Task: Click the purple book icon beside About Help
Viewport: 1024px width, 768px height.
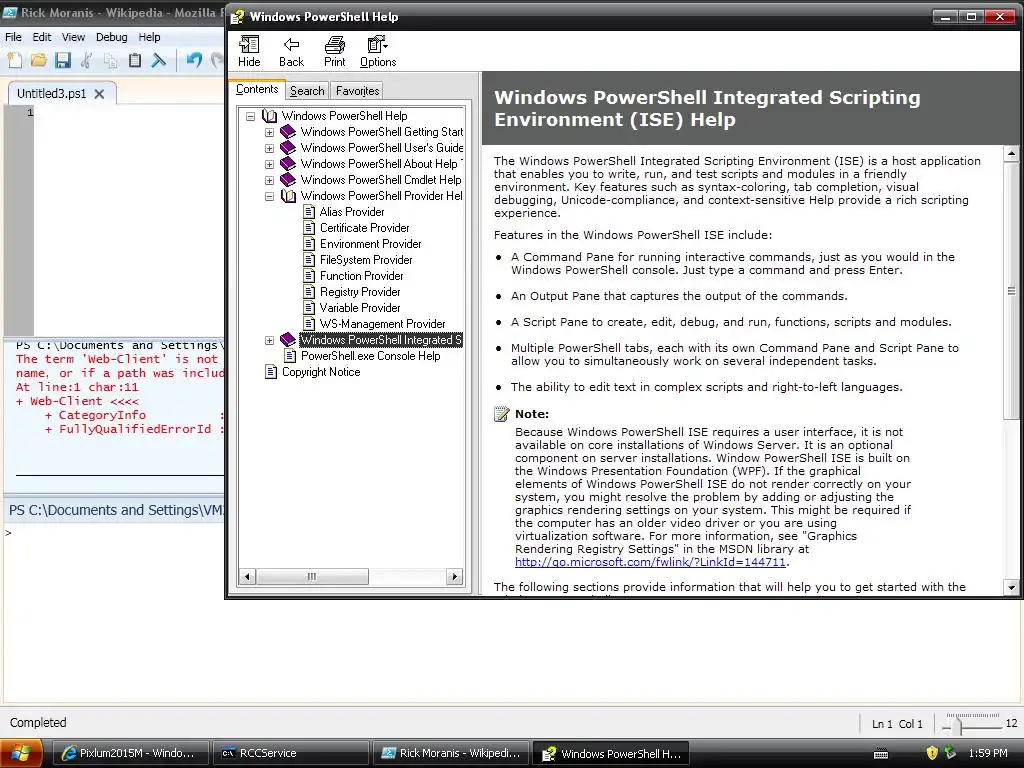Action: 288,164
